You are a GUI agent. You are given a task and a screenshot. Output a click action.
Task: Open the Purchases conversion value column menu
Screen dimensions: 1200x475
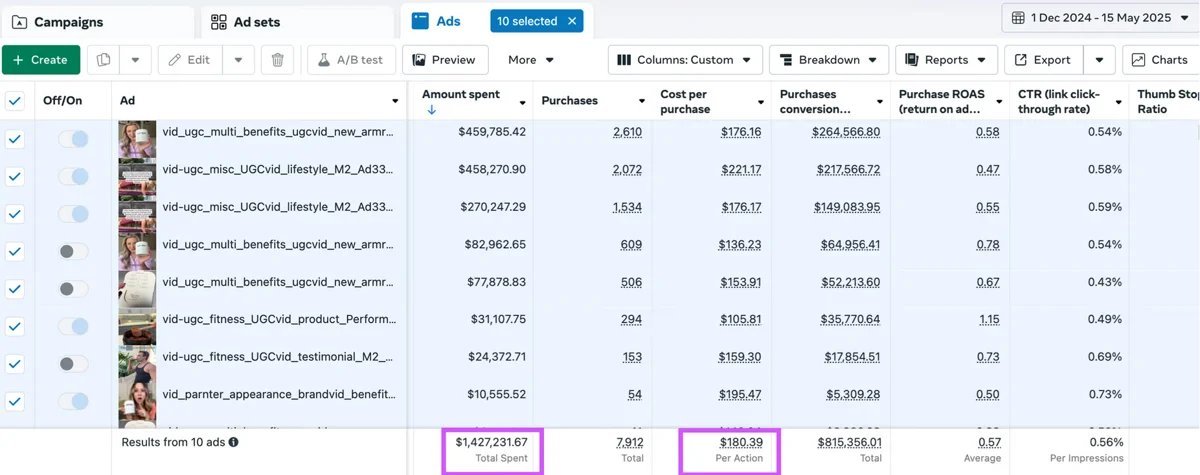[880, 102]
